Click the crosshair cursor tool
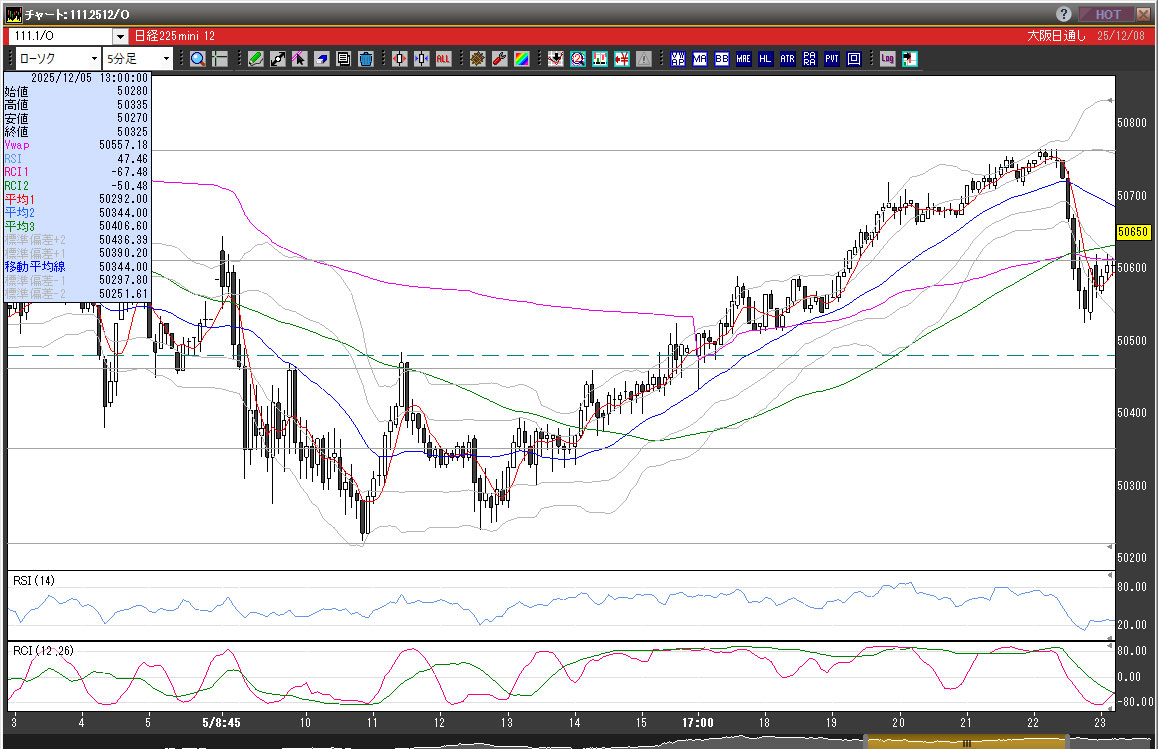 (220, 59)
